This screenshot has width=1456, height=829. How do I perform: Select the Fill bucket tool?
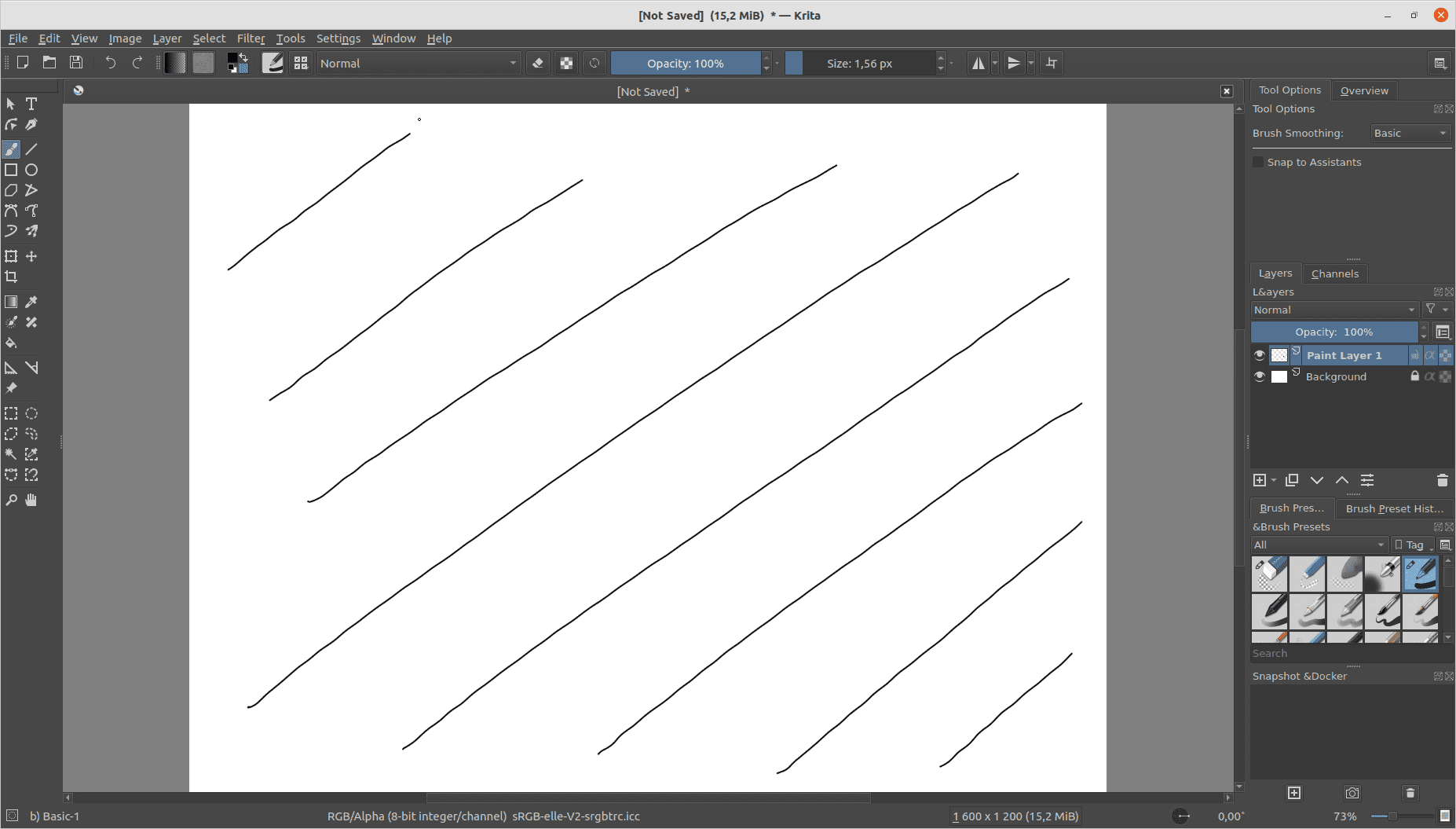click(11, 343)
